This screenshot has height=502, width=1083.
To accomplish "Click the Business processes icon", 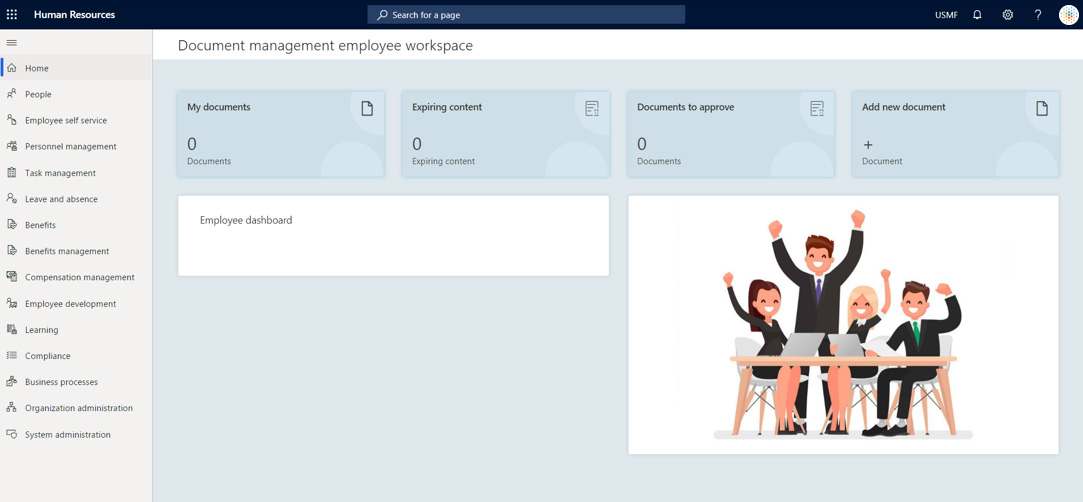I will [11, 382].
